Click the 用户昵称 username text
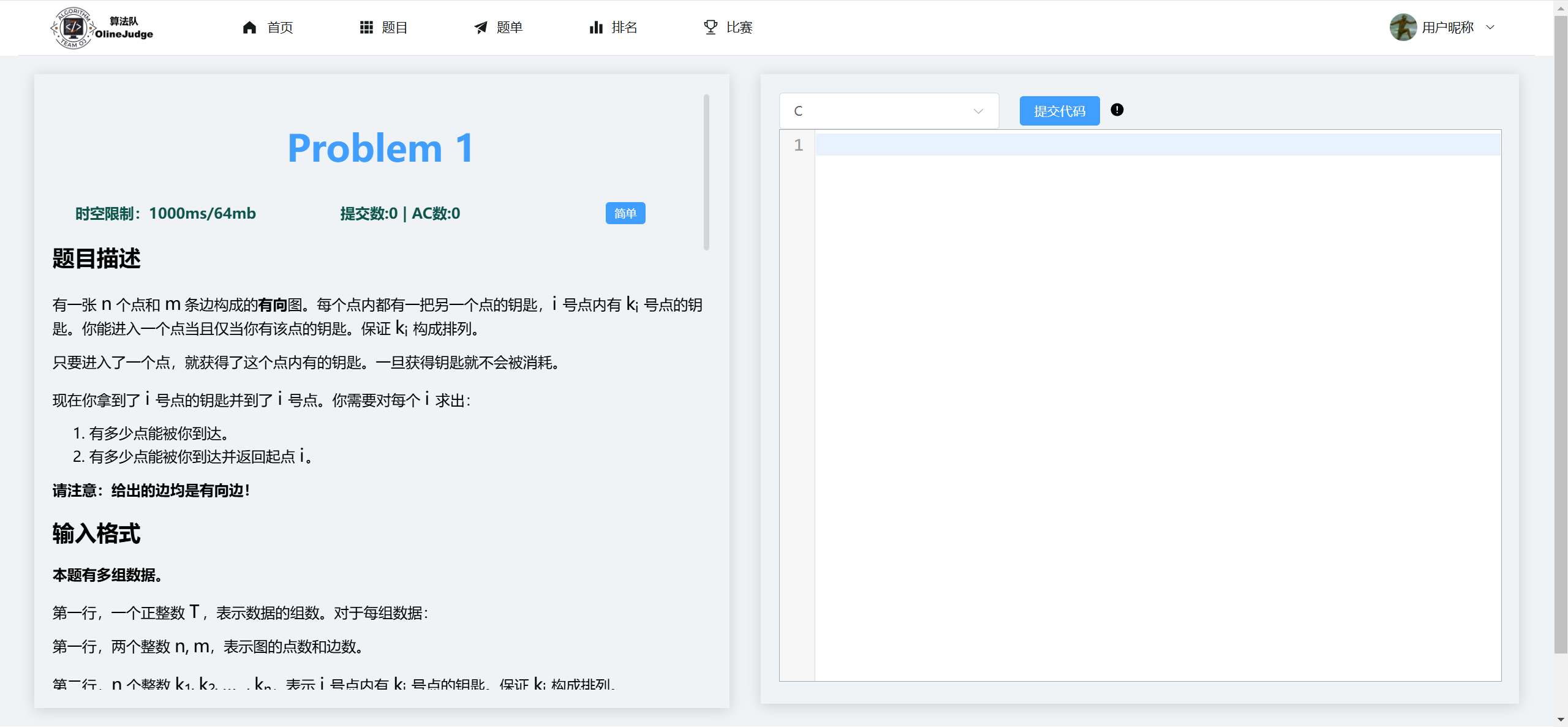Screen dimensions: 1568x727 (1447, 28)
